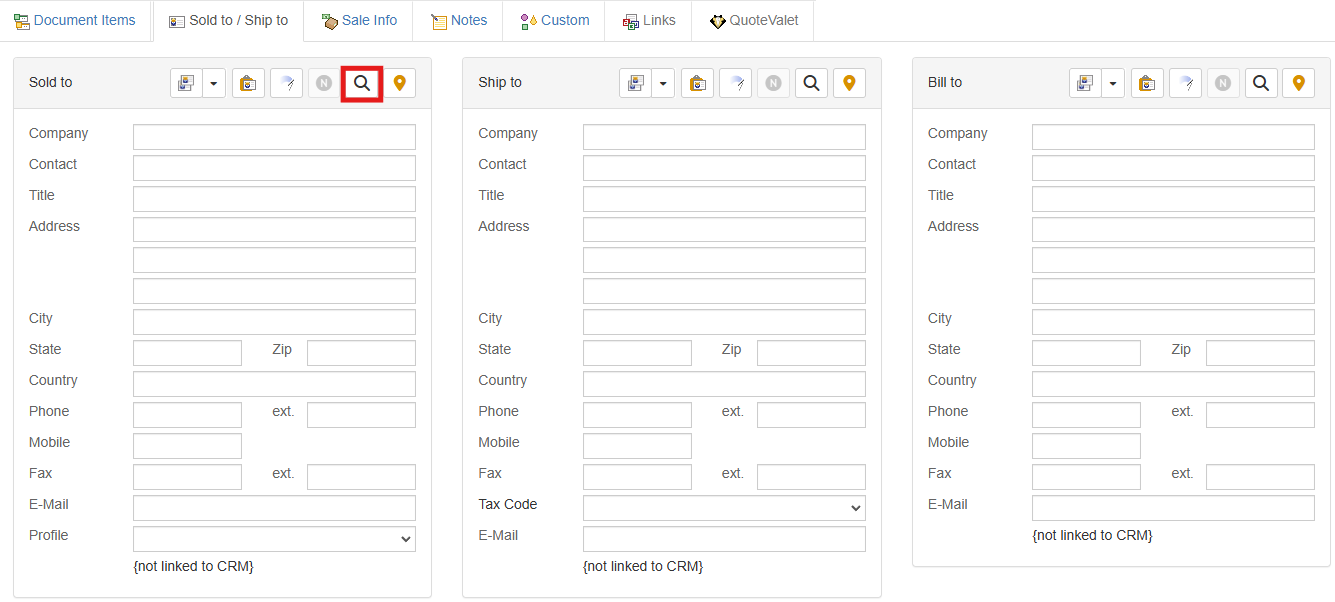Click the Sold to search magnifier icon
This screenshot has width=1335, height=602.
[x=362, y=83]
